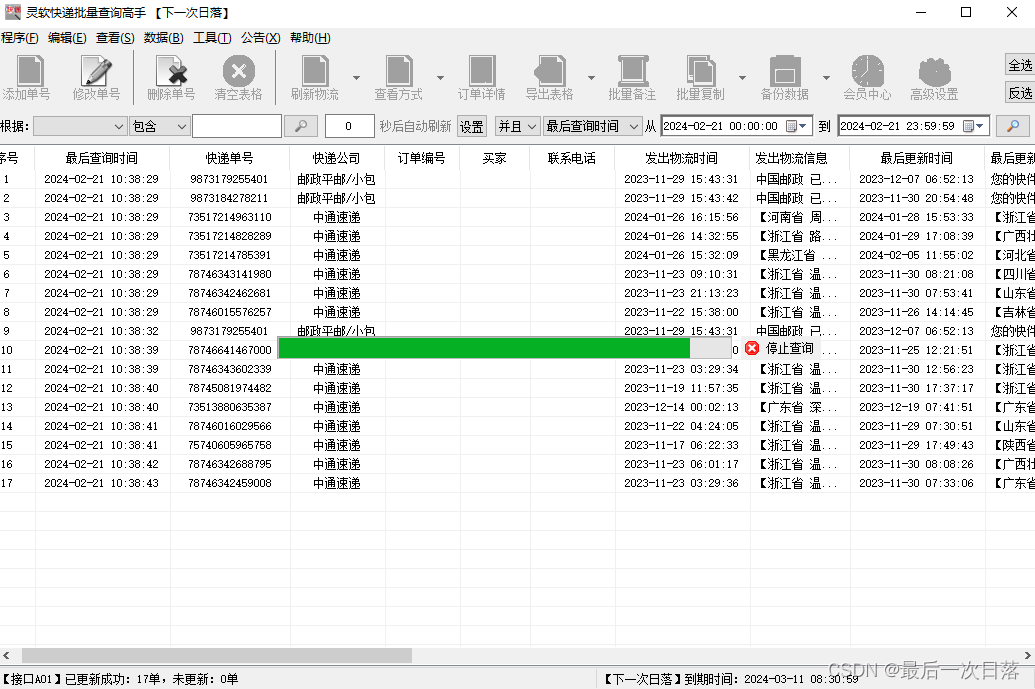
Task: Open the 数据(B) menu
Action: [x=164, y=38]
